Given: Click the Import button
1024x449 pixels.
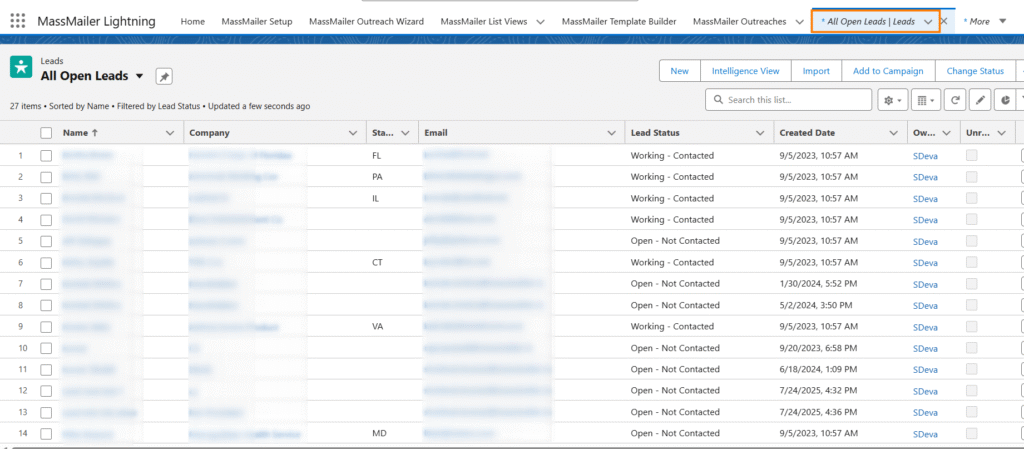Looking at the screenshot, I should [x=816, y=71].
